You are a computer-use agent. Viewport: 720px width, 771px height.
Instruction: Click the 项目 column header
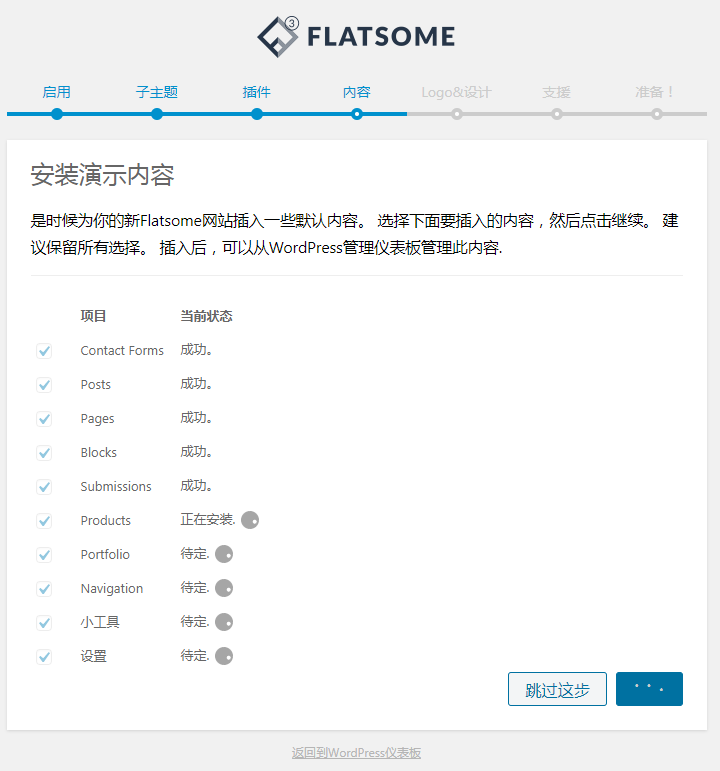click(x=93, y=316)
